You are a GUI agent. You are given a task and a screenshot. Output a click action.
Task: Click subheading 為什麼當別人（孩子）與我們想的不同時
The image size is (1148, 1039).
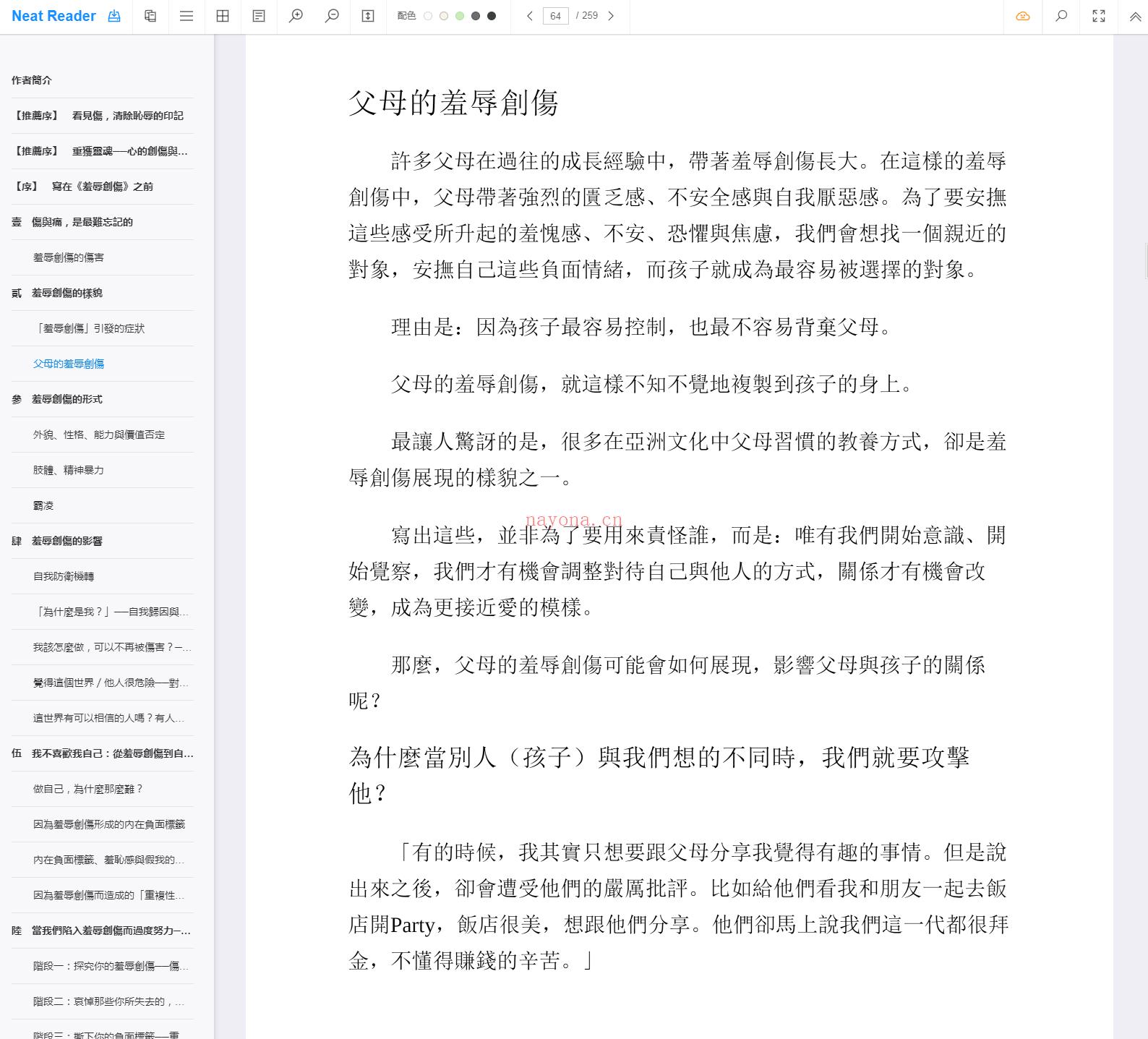coord(659,775)
